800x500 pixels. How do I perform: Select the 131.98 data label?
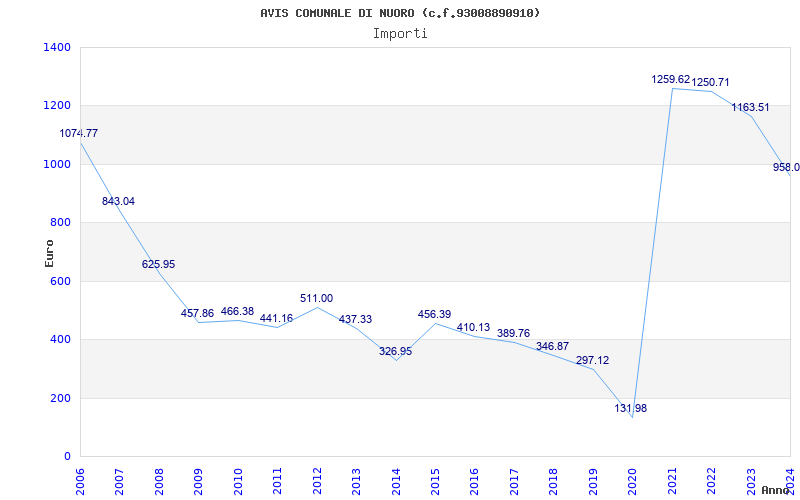tap(631, 408)
